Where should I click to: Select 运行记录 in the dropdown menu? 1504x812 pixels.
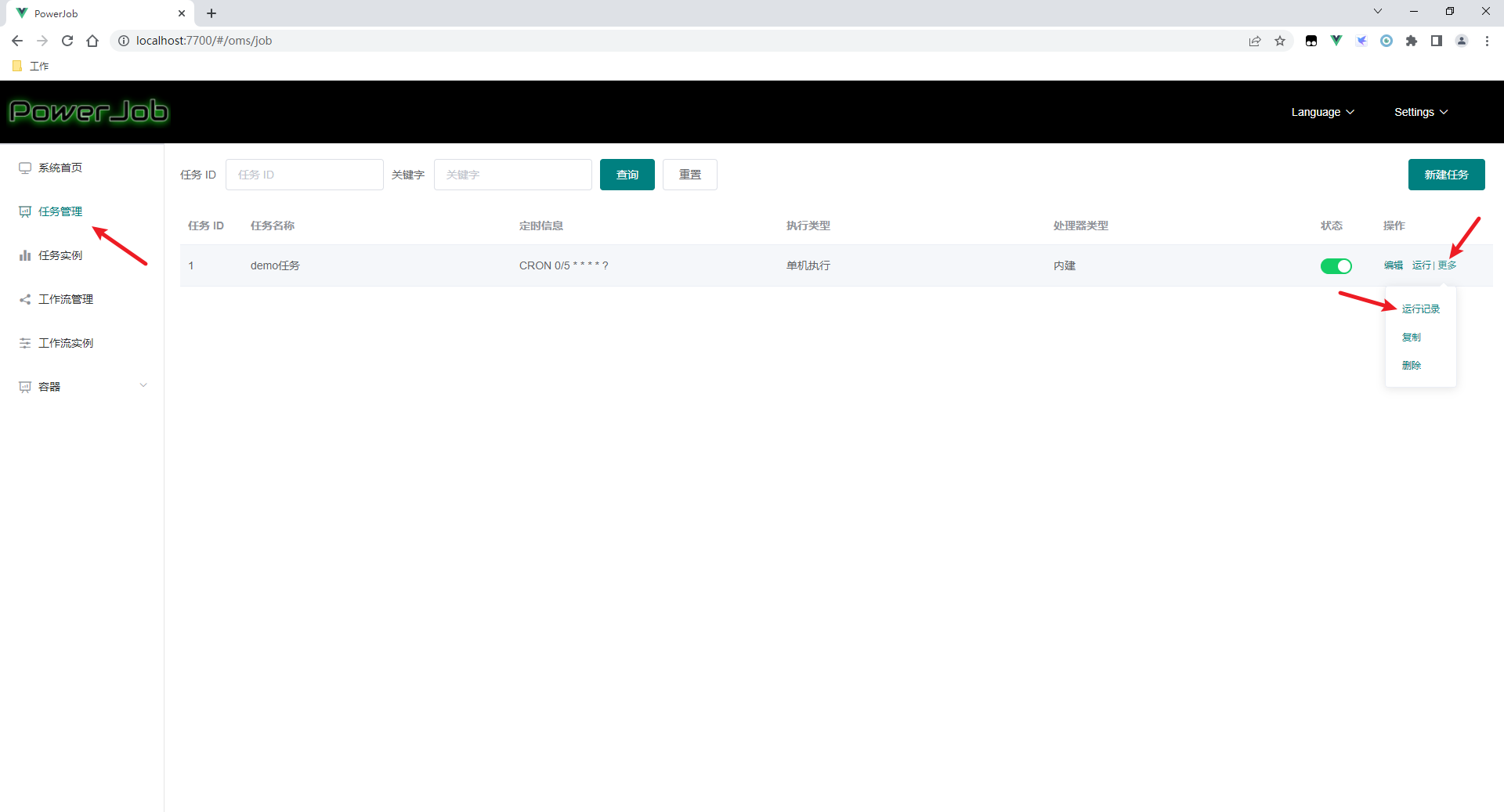1421,309
